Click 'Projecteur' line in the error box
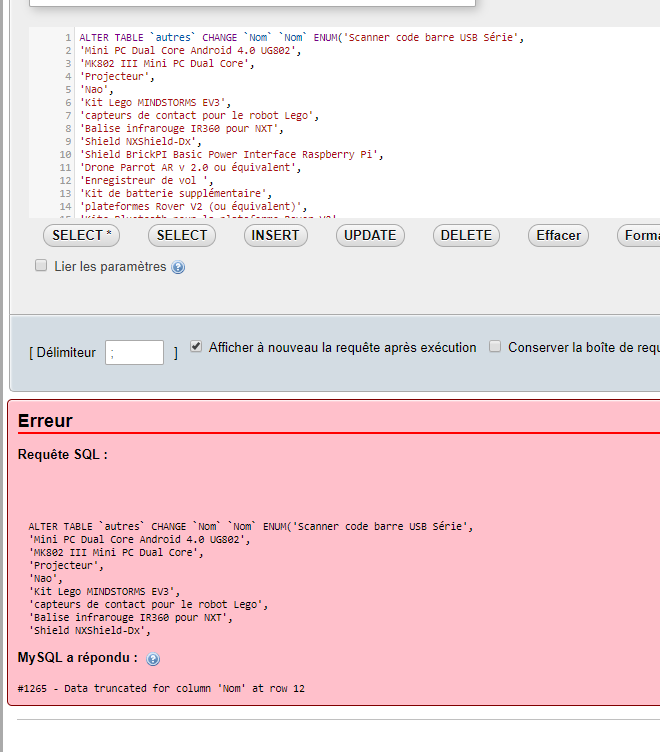Screen dimensions: 660x752 click(66, 565)
